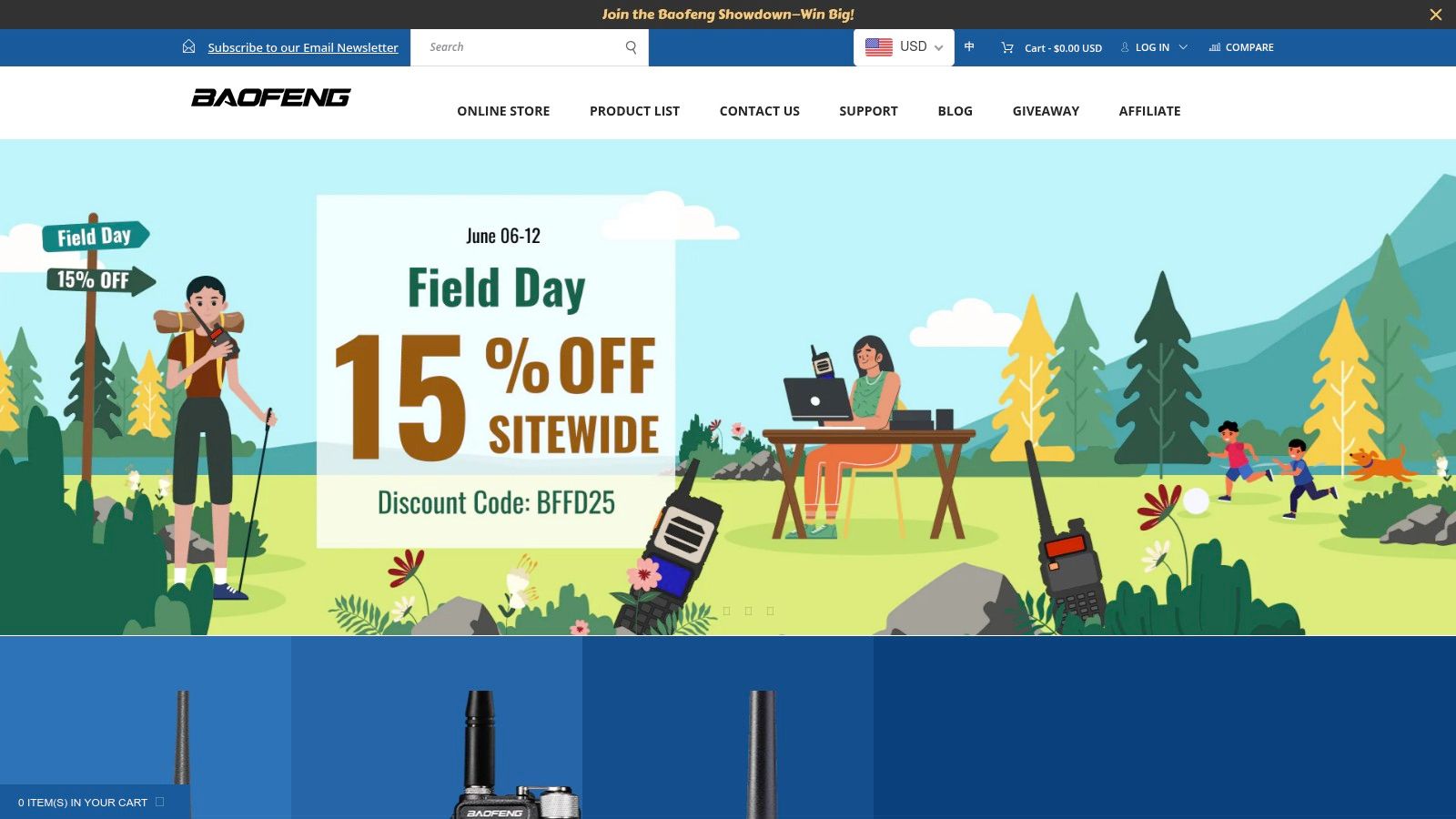Open the third product antenna tile
Image resolution: width=1456 pixels, height=819 pixels.
click(x=728, y=727)
